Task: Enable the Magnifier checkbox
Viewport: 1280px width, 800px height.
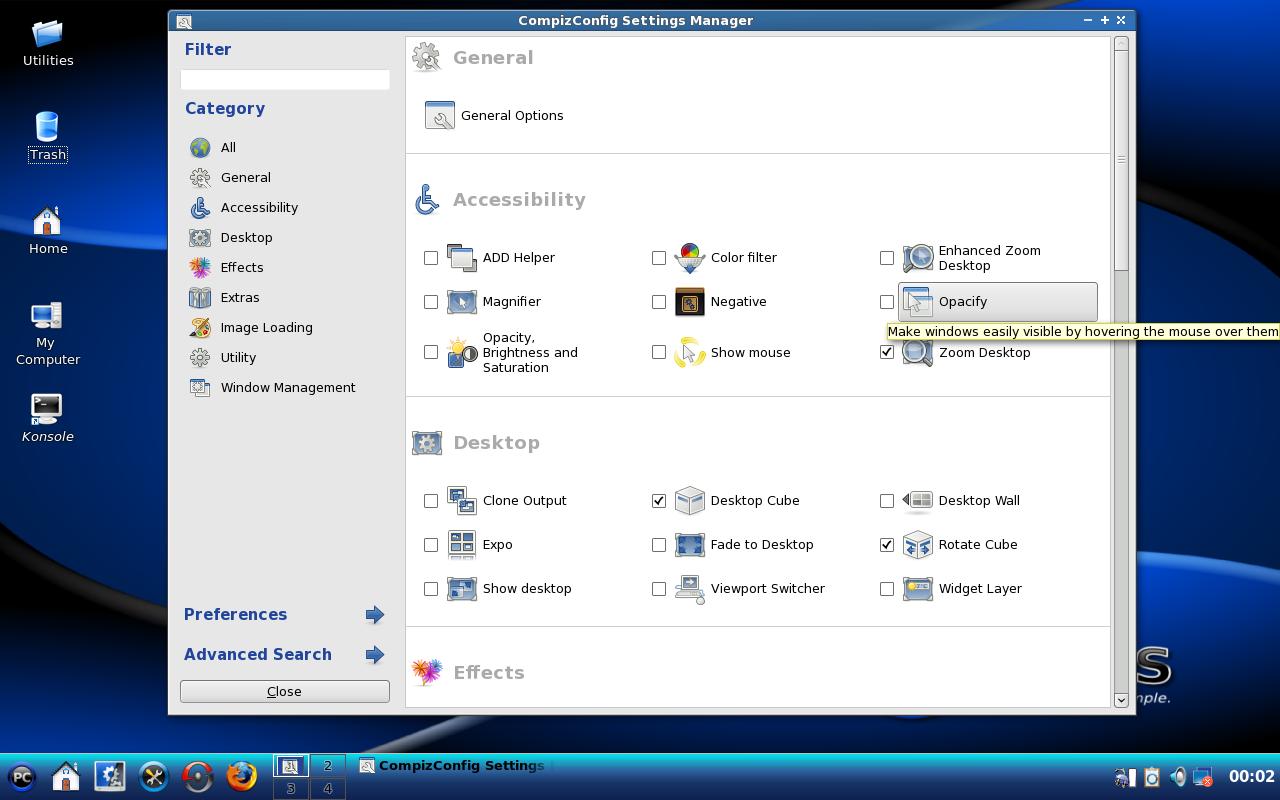Action: tap(431, 302)
